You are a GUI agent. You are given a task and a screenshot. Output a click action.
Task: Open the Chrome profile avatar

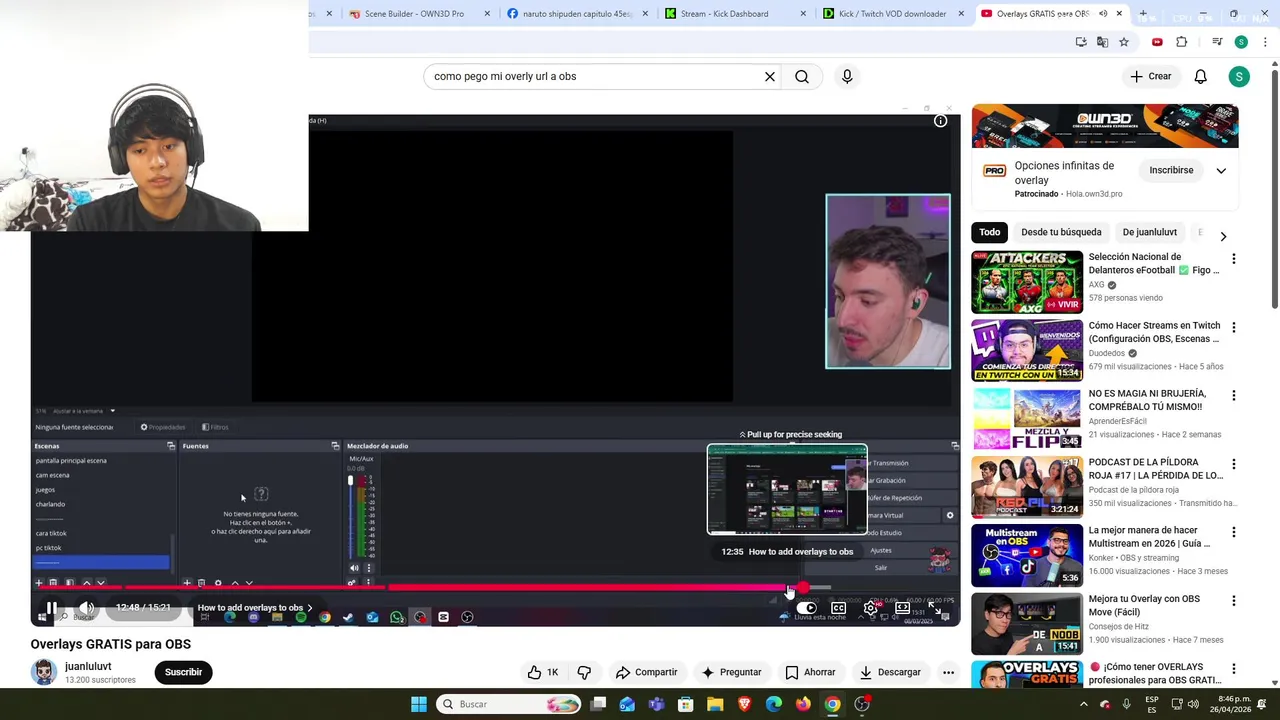(1241, 42)
